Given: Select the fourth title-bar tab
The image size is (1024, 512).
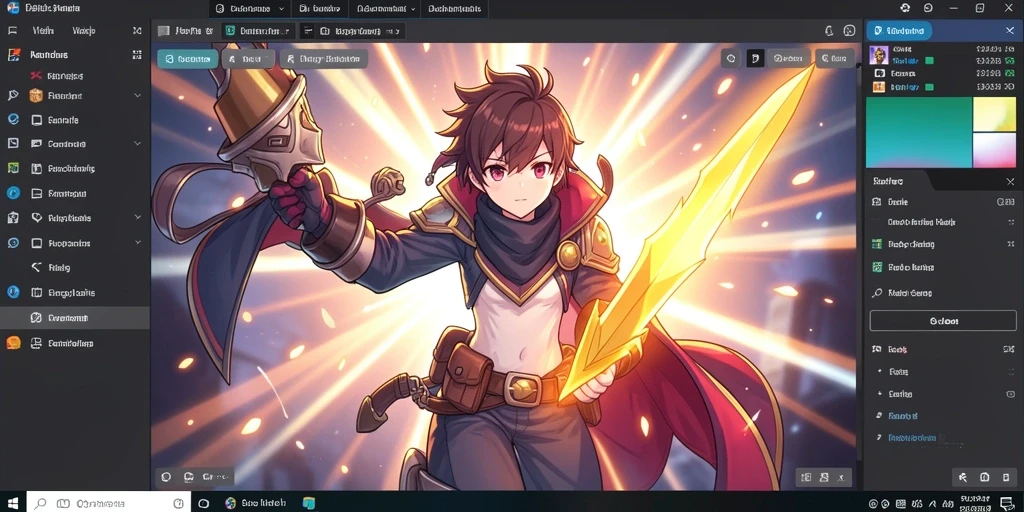Looking at the screenshot, I should [455, 9].
